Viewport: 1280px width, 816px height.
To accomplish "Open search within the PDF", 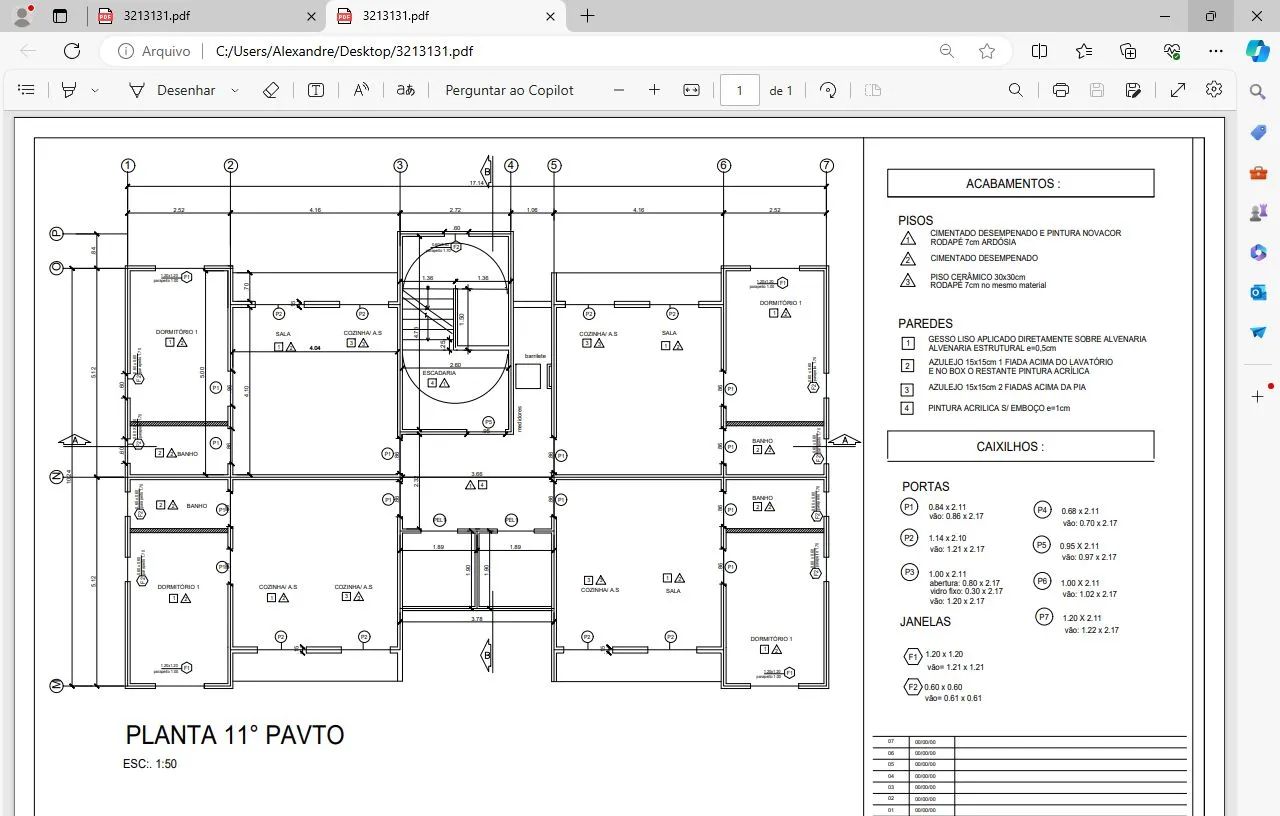I will pyautogui.click(x=1015, y=89).
